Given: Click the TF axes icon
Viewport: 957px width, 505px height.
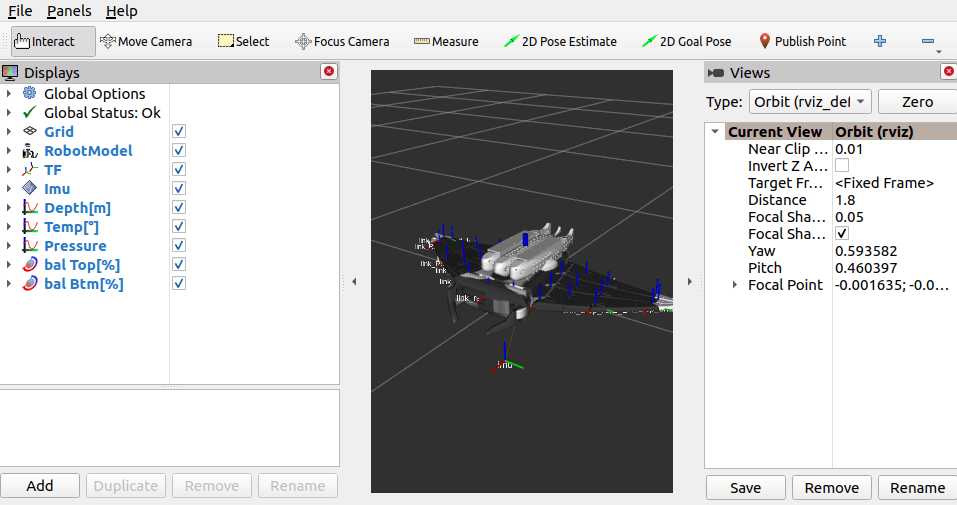Looking at the screenshot, I should pos(29,169).
